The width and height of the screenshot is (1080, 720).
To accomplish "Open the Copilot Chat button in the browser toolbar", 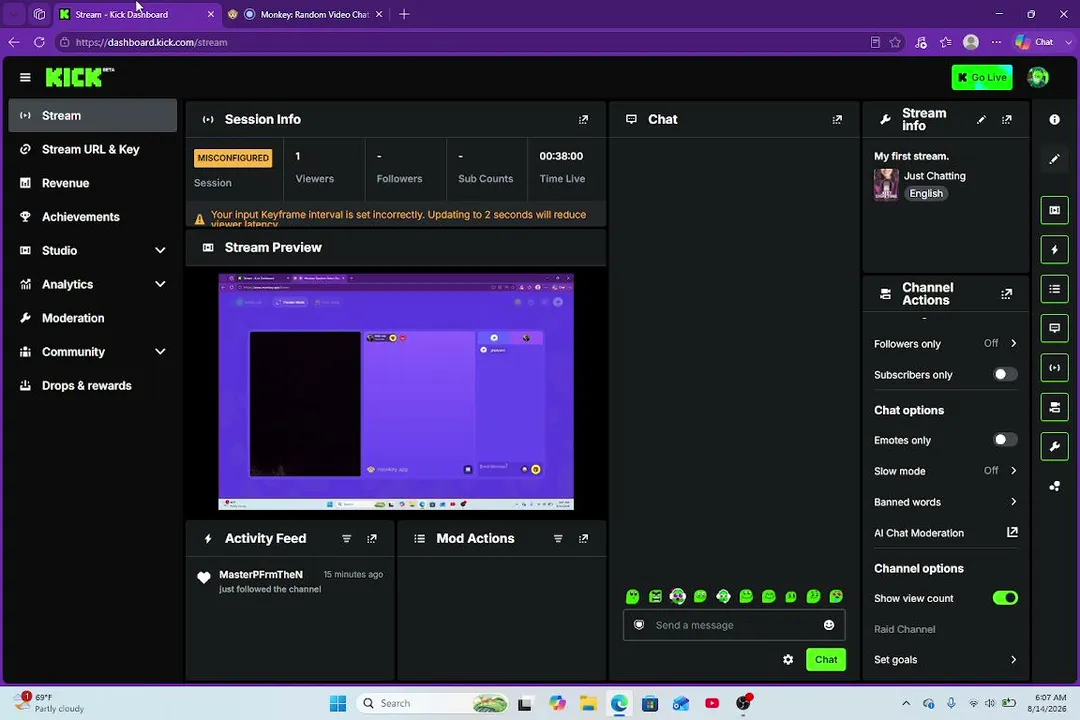I will [1035, 42].
